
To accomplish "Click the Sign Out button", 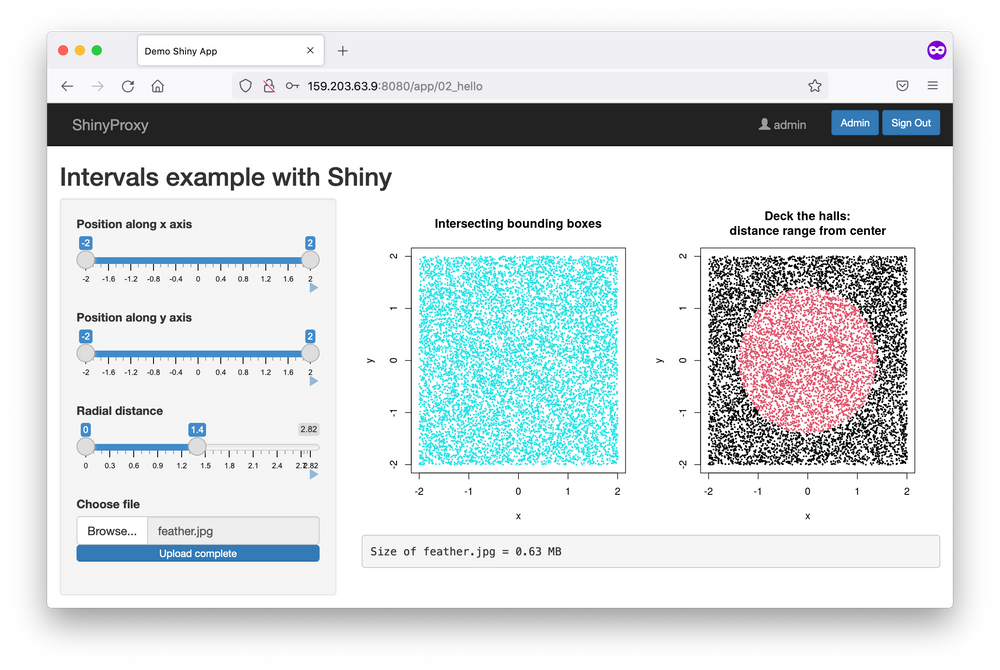I will 911,123.
